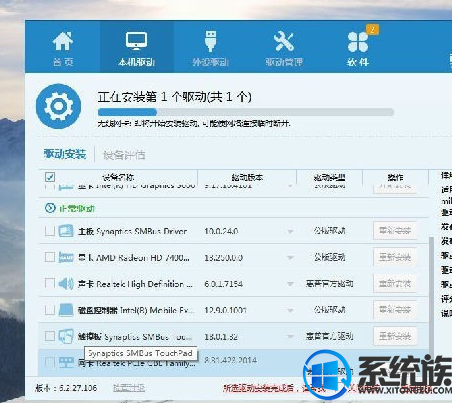Click the sound card speaker icon
Screen dimensions: 452x403
point(66,284)
